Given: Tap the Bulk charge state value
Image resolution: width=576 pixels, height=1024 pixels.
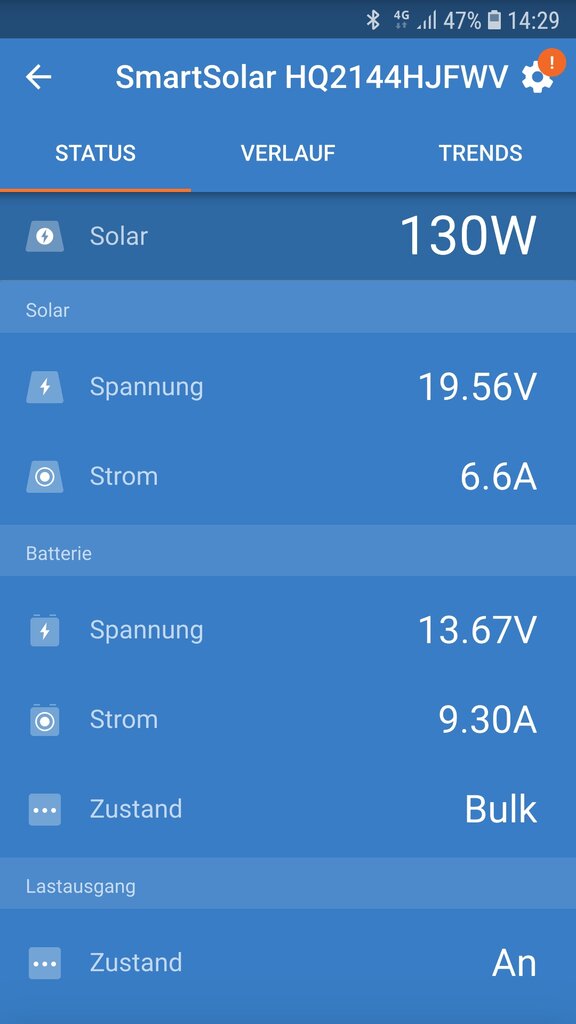Looking at the screenshot, I should [x=501, y=809].
